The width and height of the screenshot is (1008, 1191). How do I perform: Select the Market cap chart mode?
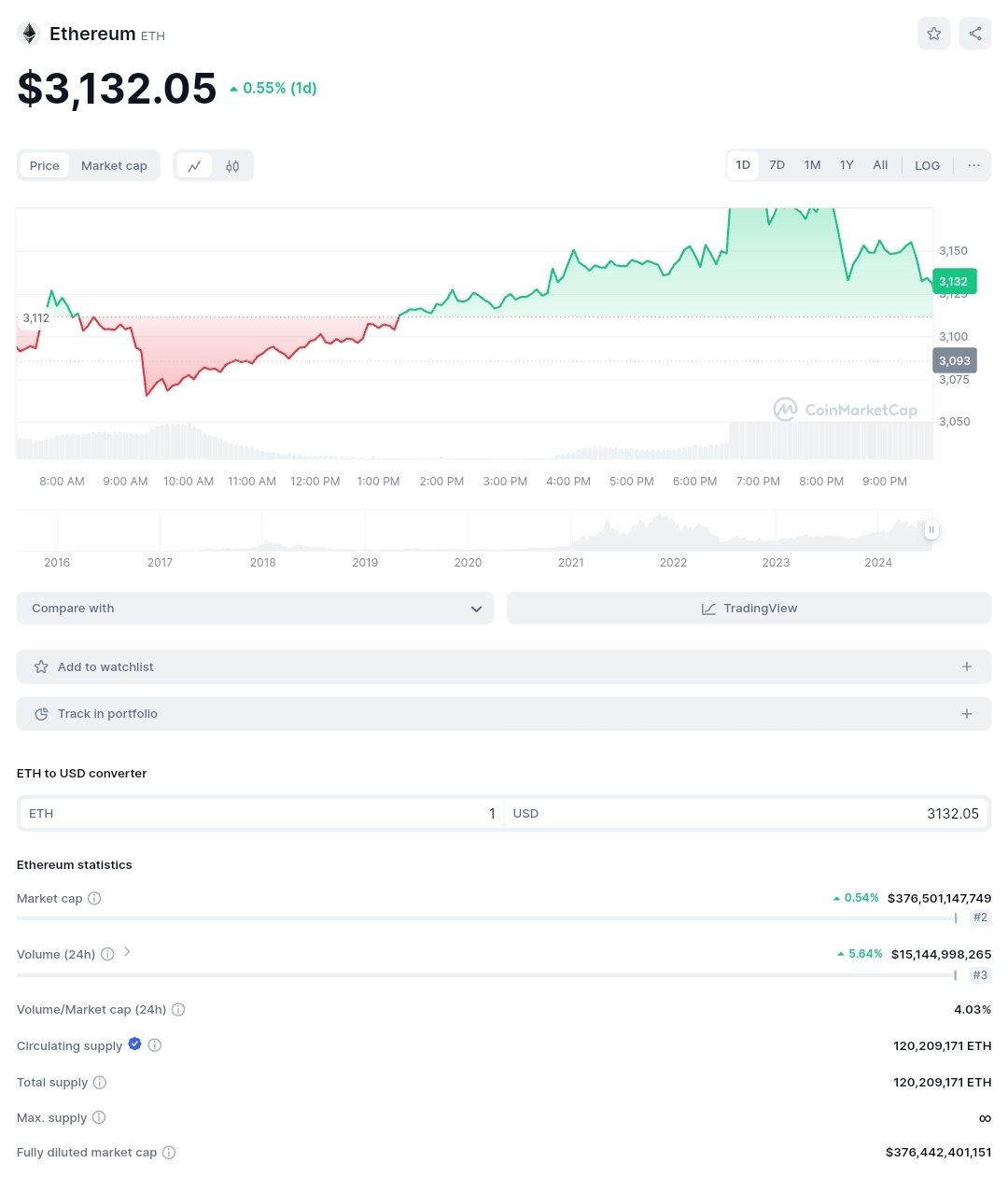coord(114,166)
